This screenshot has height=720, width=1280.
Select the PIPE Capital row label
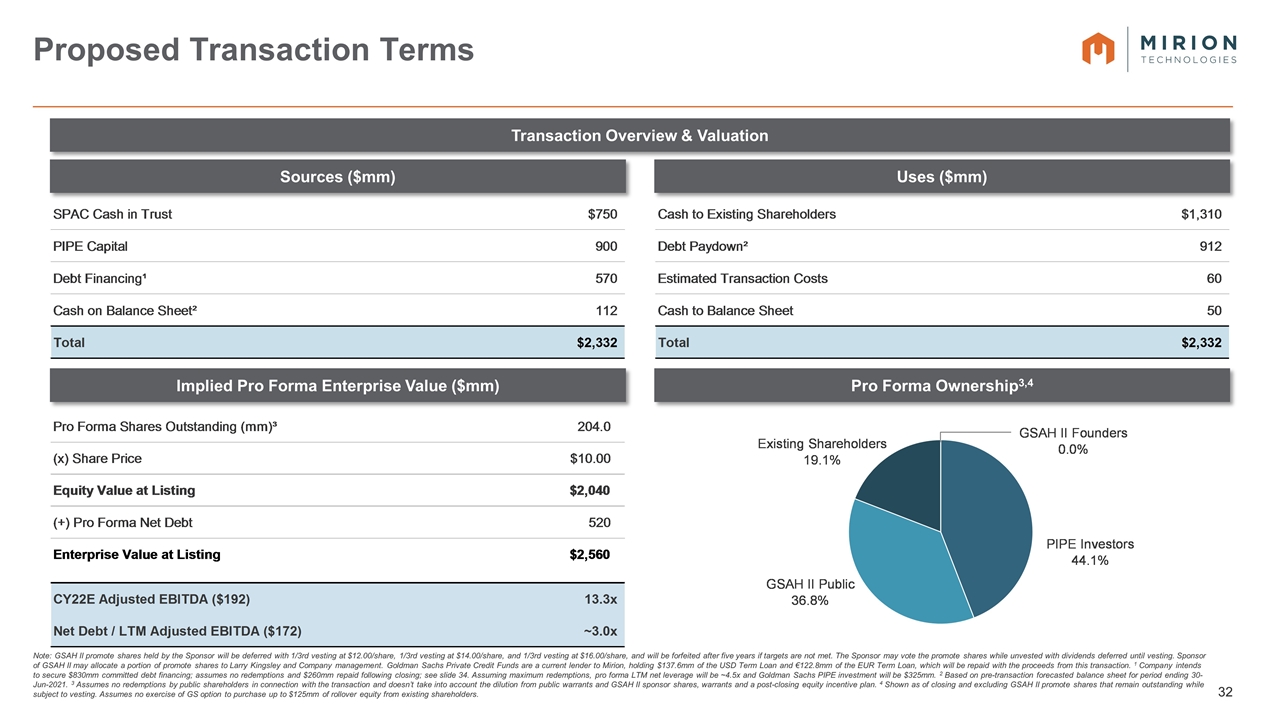(90, 246)
